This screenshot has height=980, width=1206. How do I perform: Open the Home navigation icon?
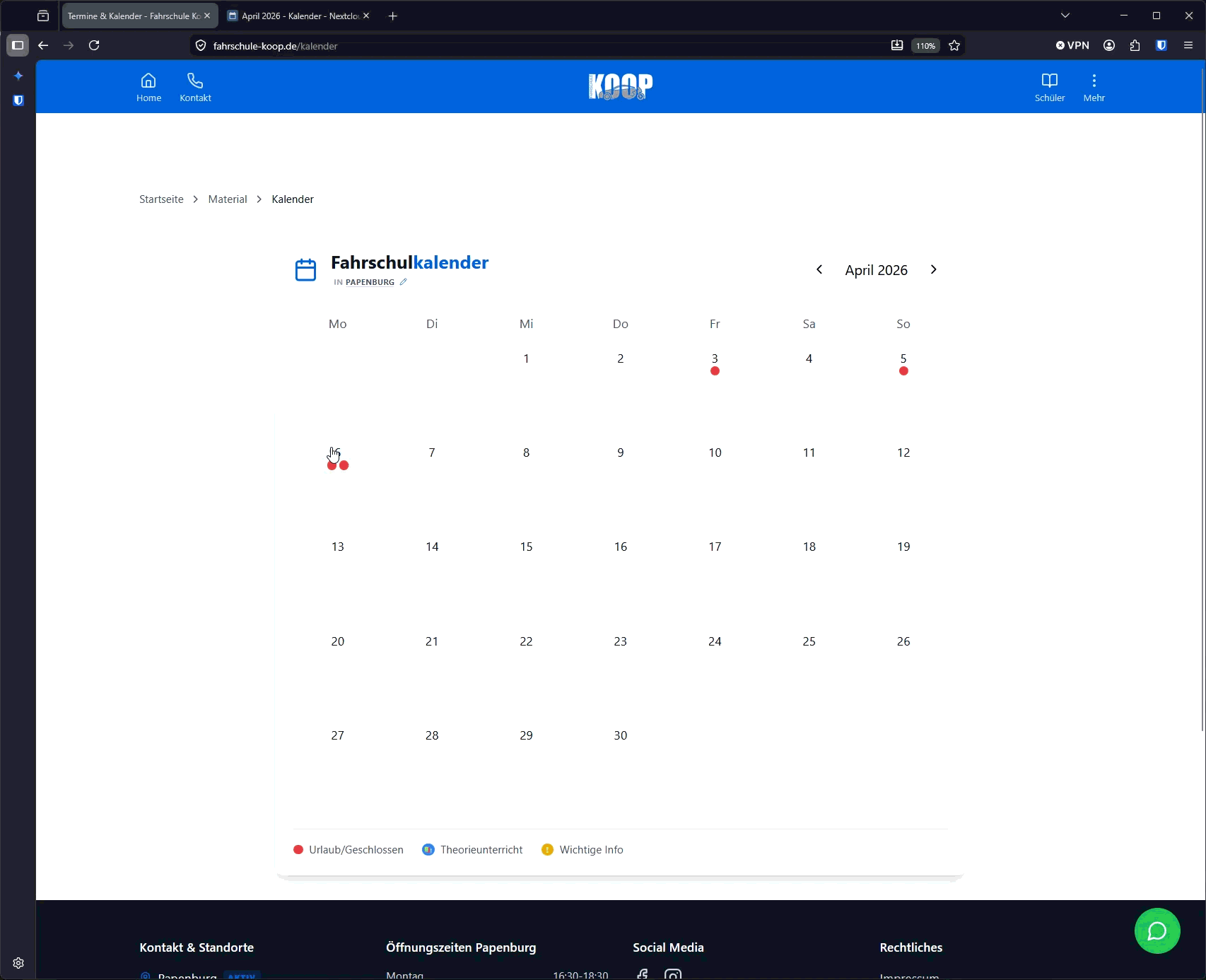(x=148, y=88)
